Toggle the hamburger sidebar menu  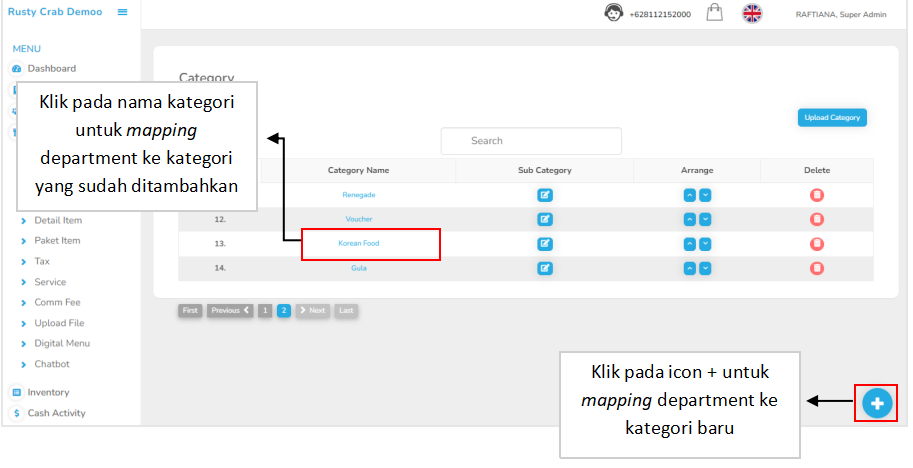pyautogui.click(x=123, y=12)
